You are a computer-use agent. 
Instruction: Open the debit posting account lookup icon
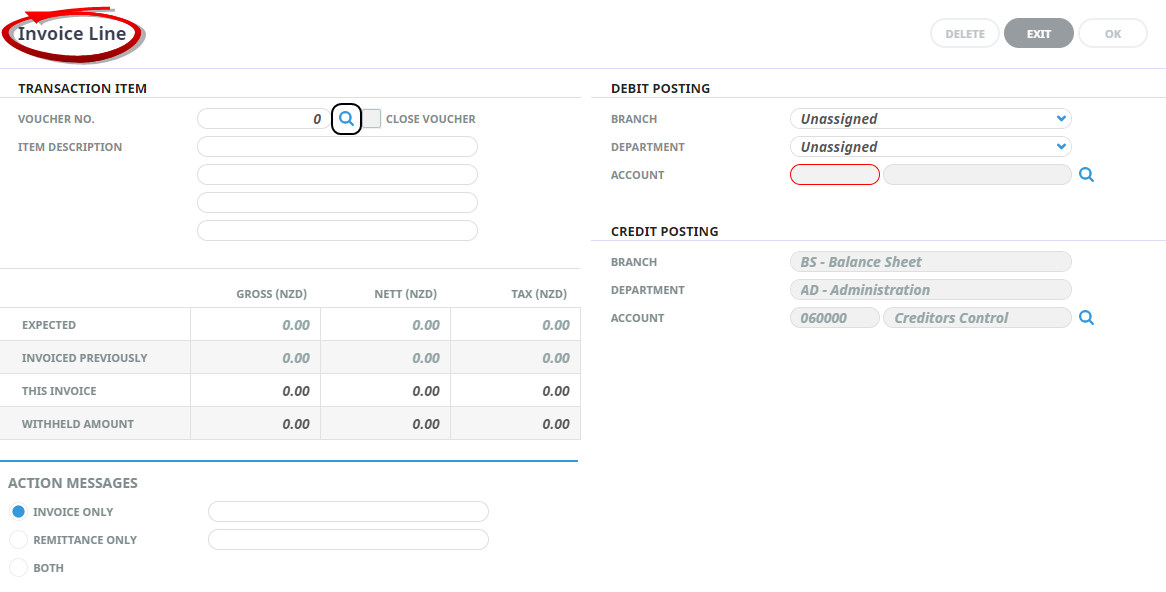1087,175
